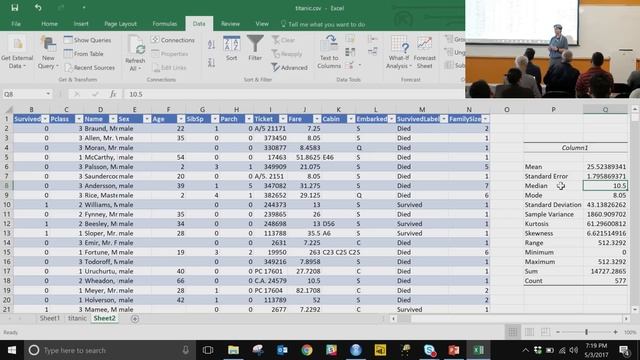Switch to Normal view icon
The height and width of the screenshot is (360, 640).
(513, 332)
